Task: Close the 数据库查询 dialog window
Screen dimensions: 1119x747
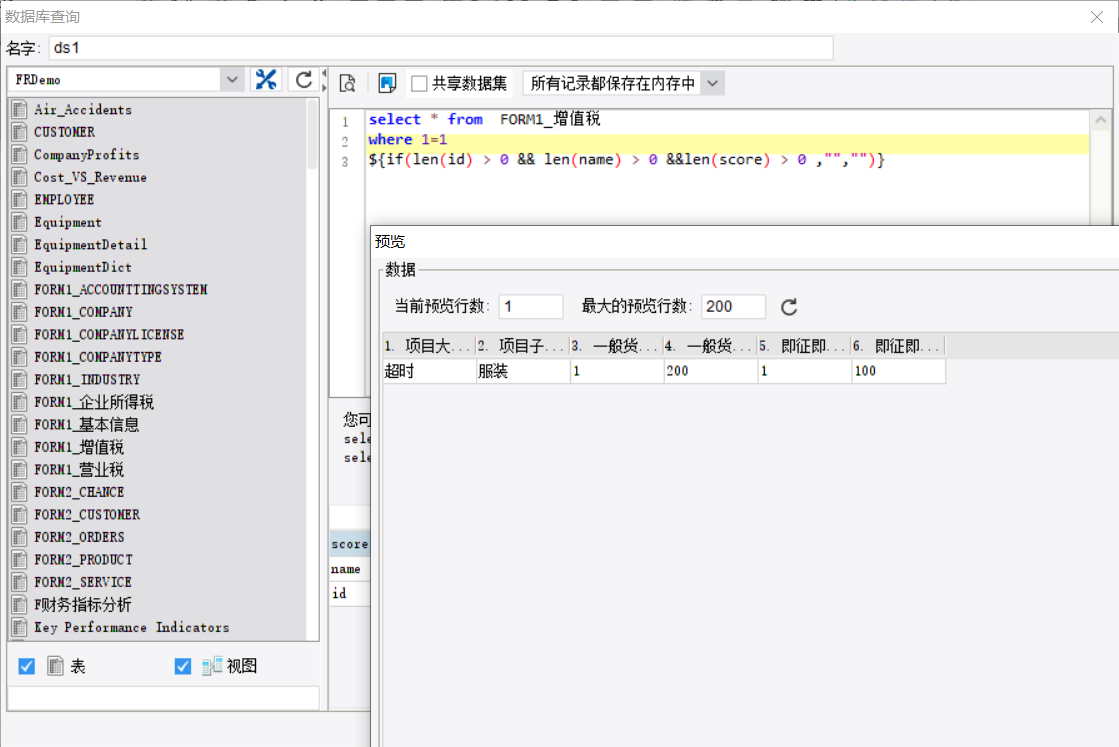Action: click(x=1097, y=17)
